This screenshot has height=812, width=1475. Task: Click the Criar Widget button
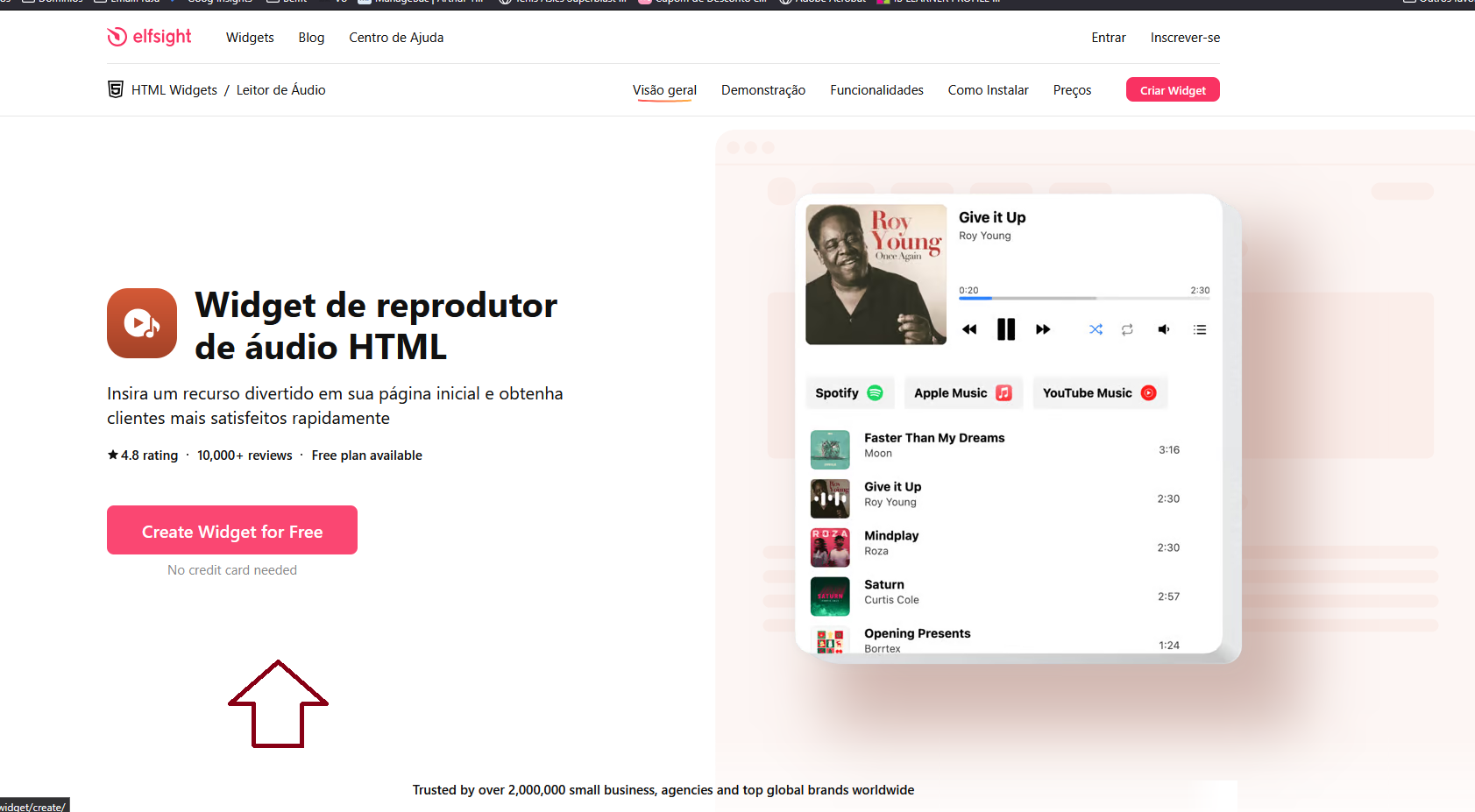(1173, 89)
